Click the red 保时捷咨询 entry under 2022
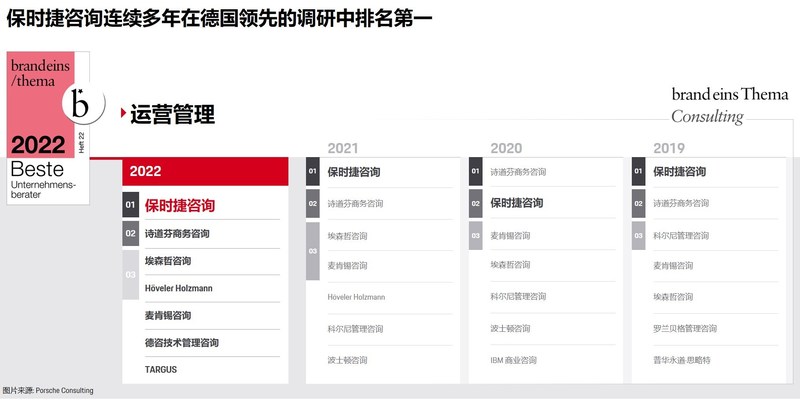The width and height of the screenshot is (800, 400). coord(180,206)
